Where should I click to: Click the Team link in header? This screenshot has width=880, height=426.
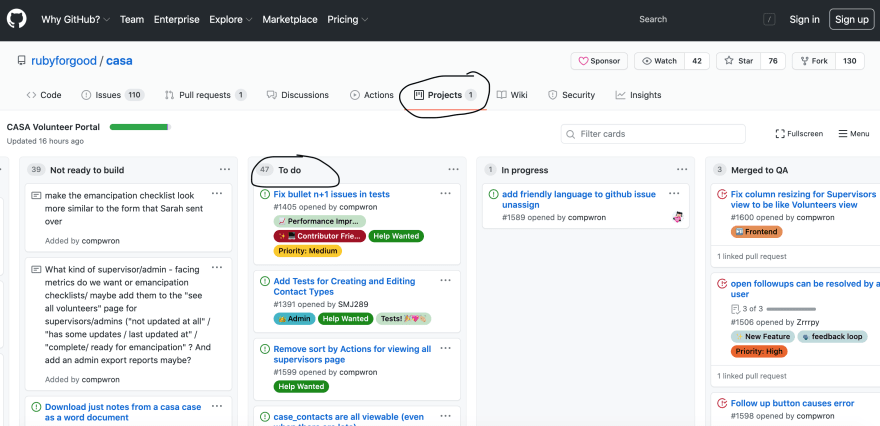(x=132, y=19)
